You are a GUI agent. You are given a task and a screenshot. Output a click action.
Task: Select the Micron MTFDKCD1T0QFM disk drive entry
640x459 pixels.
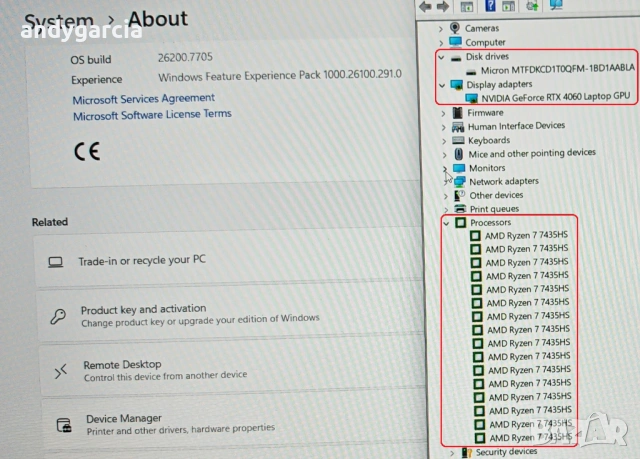coord(557,70)
